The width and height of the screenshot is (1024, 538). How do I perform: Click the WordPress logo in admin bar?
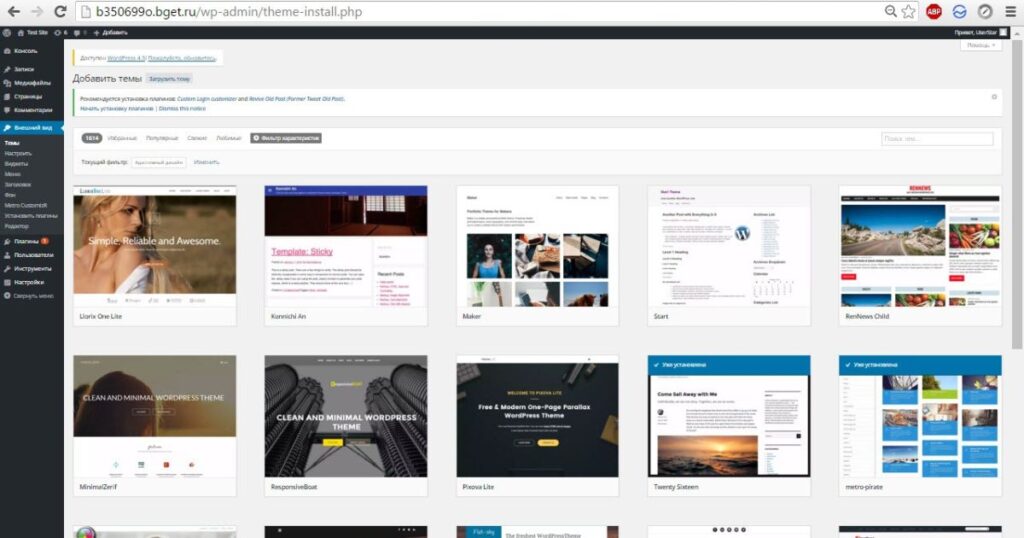(x=7, y=32)
